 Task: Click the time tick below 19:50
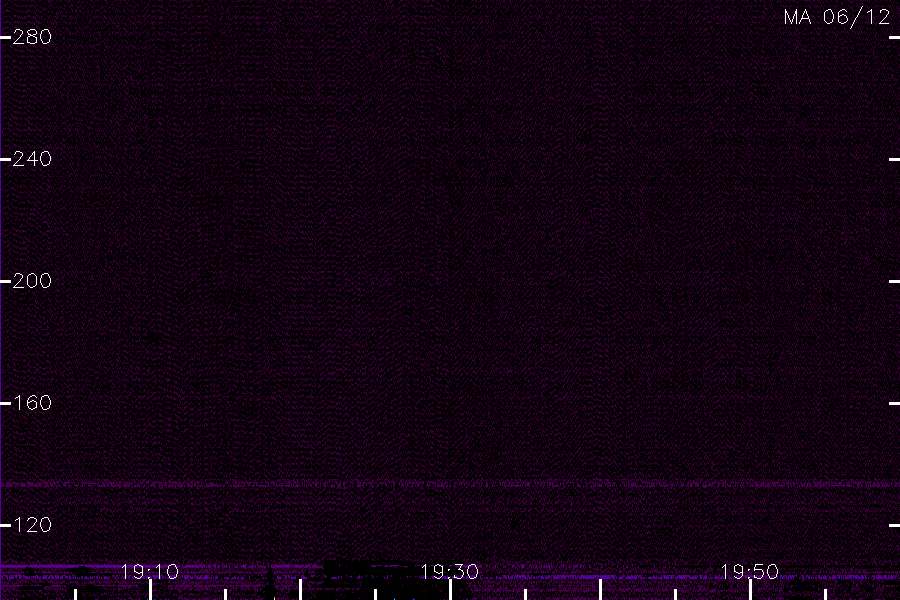click(x=750, y=590)
